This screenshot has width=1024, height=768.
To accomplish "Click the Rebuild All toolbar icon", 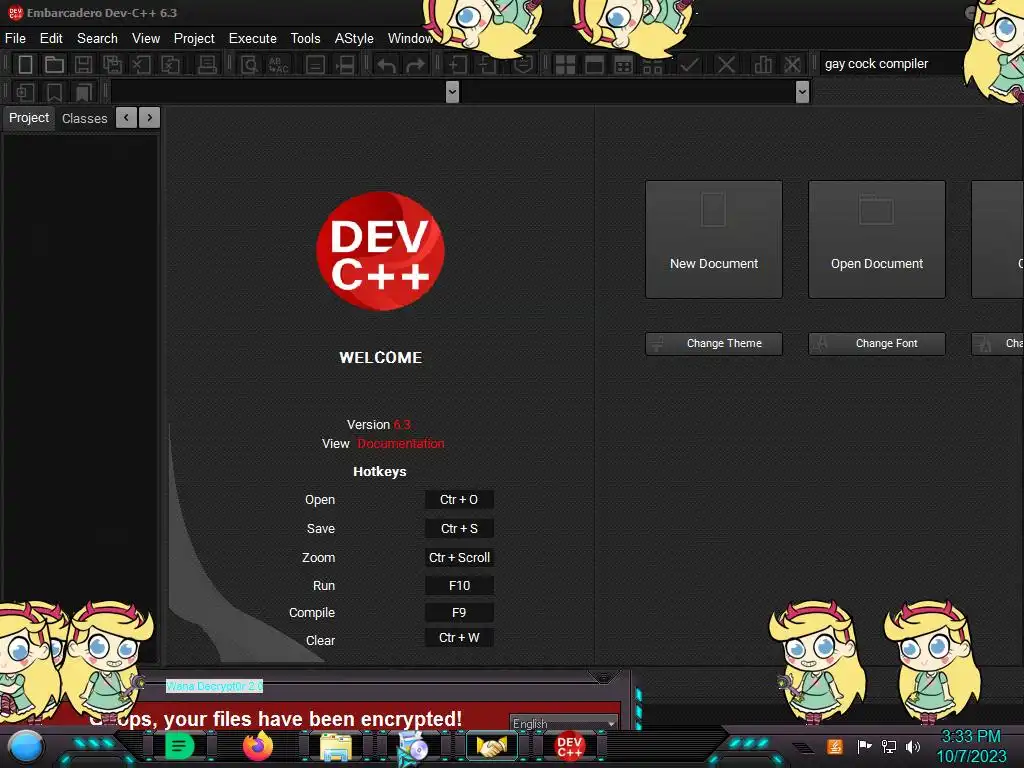I will [x=652, y=65].
